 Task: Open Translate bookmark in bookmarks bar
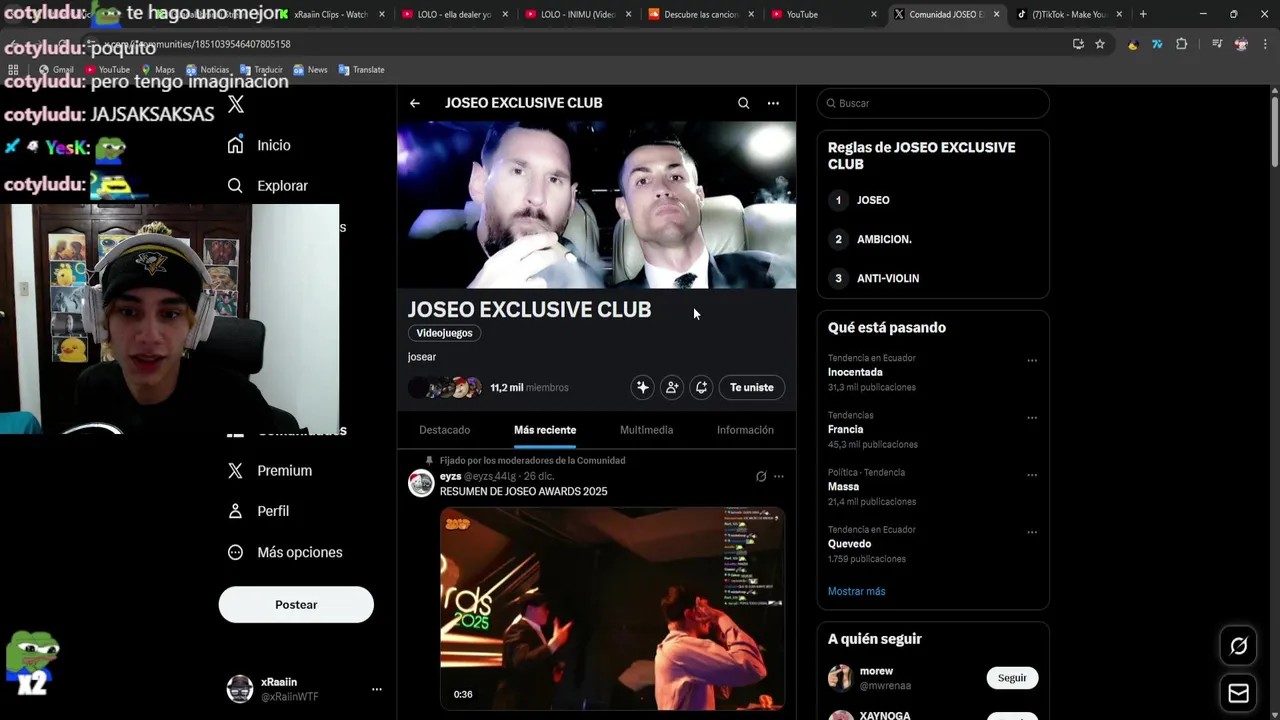click(361, 70)
